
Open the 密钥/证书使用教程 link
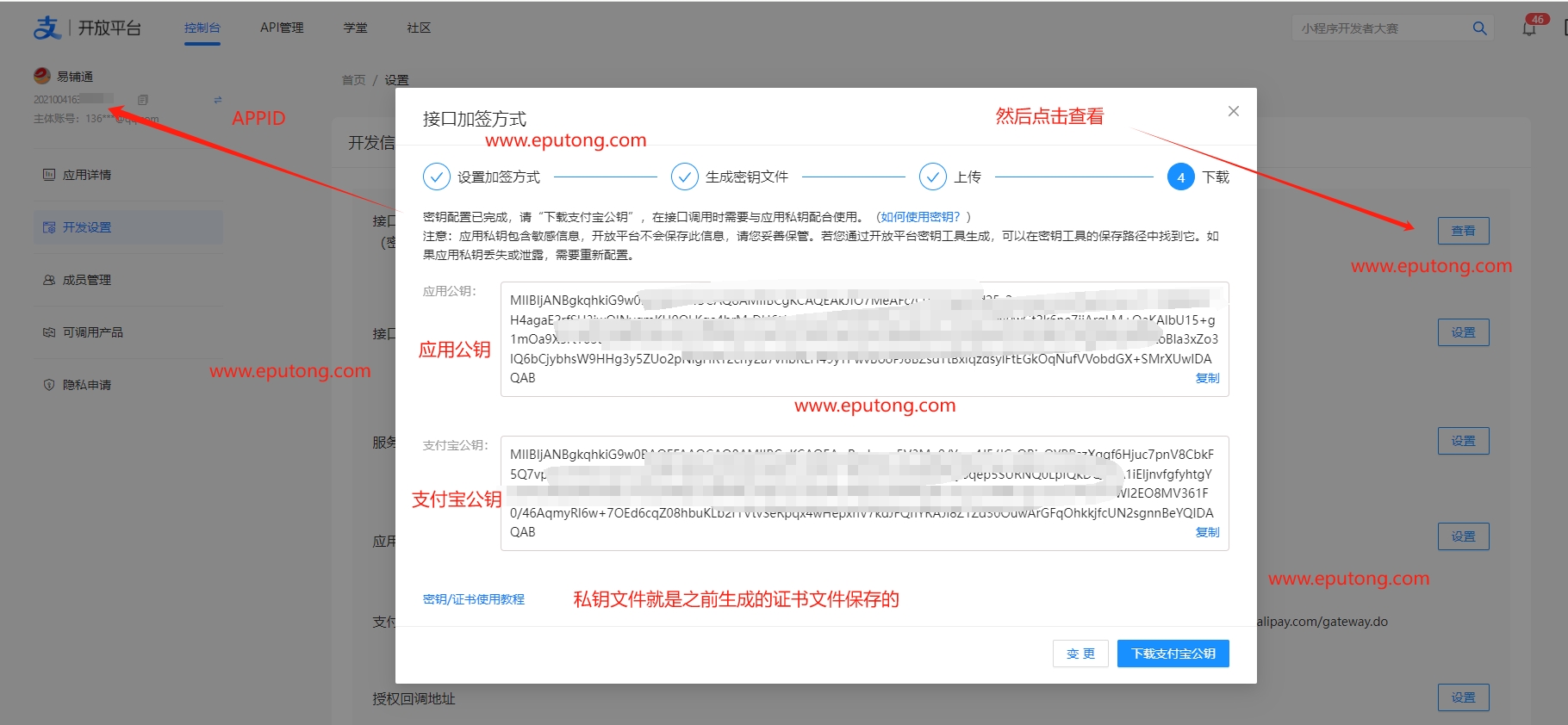pyautogui.click(x=474, y=599)
